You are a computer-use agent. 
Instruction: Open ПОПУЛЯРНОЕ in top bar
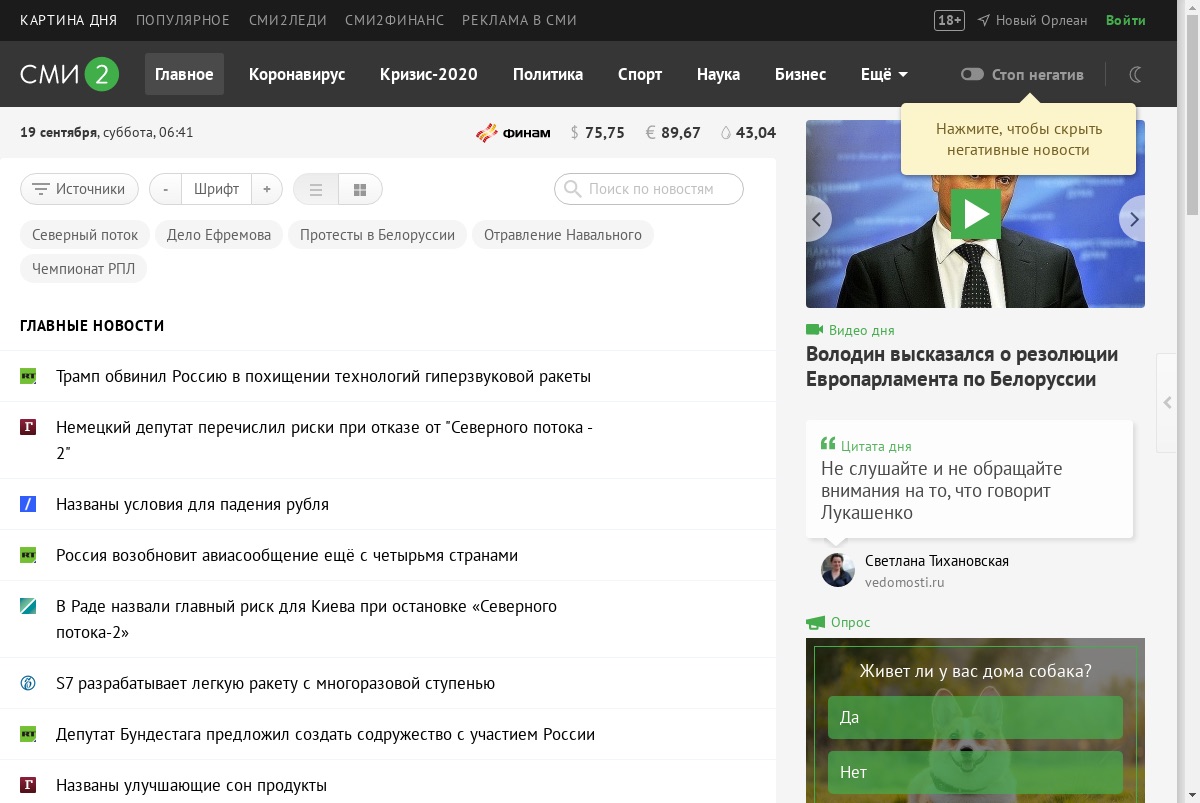point(183,20)
